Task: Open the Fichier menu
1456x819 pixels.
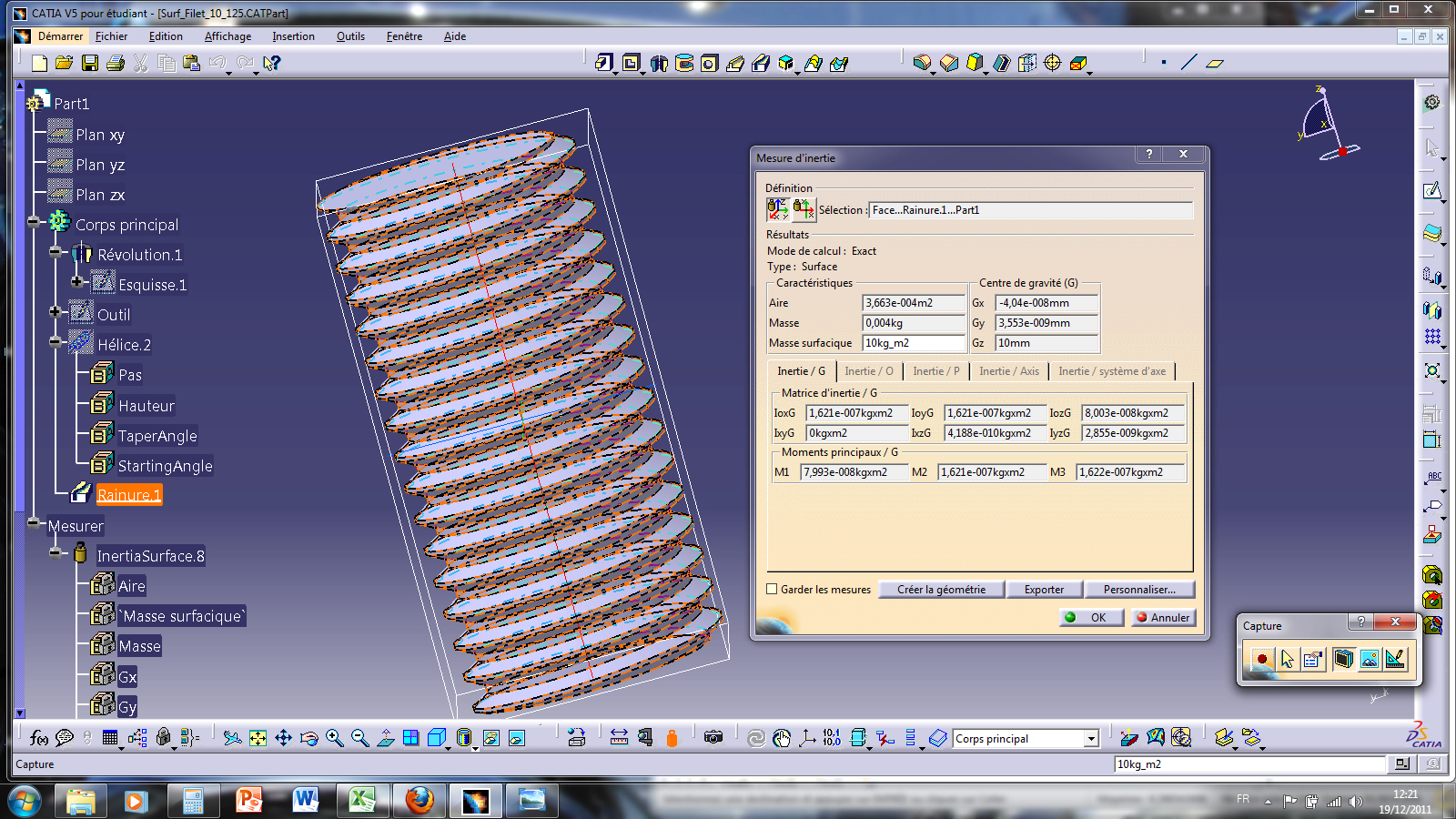Action: coord(111,36)
